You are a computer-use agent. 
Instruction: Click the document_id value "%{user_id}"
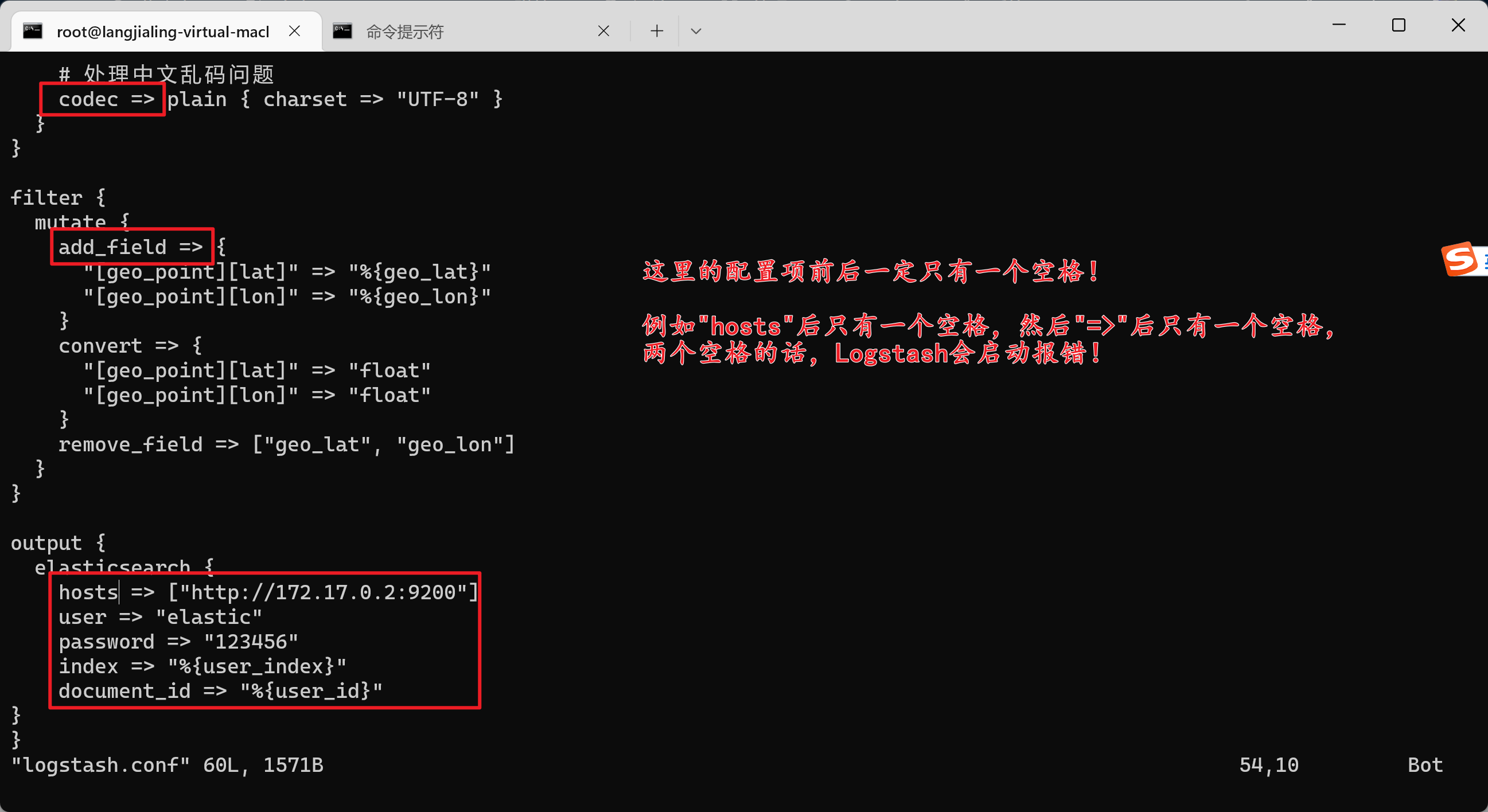[311, 691]
